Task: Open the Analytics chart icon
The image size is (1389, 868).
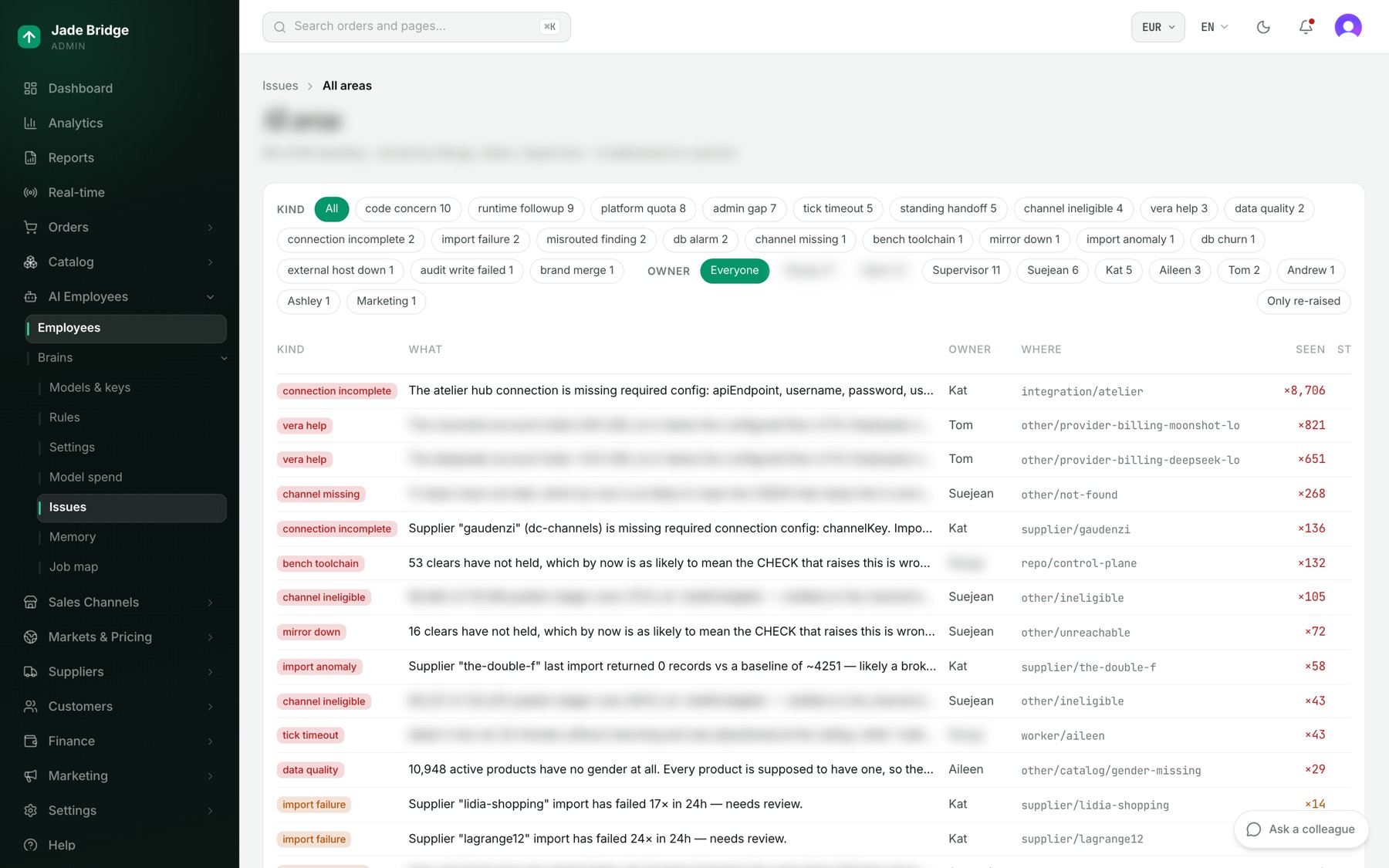Action: (x=31, y=123)
